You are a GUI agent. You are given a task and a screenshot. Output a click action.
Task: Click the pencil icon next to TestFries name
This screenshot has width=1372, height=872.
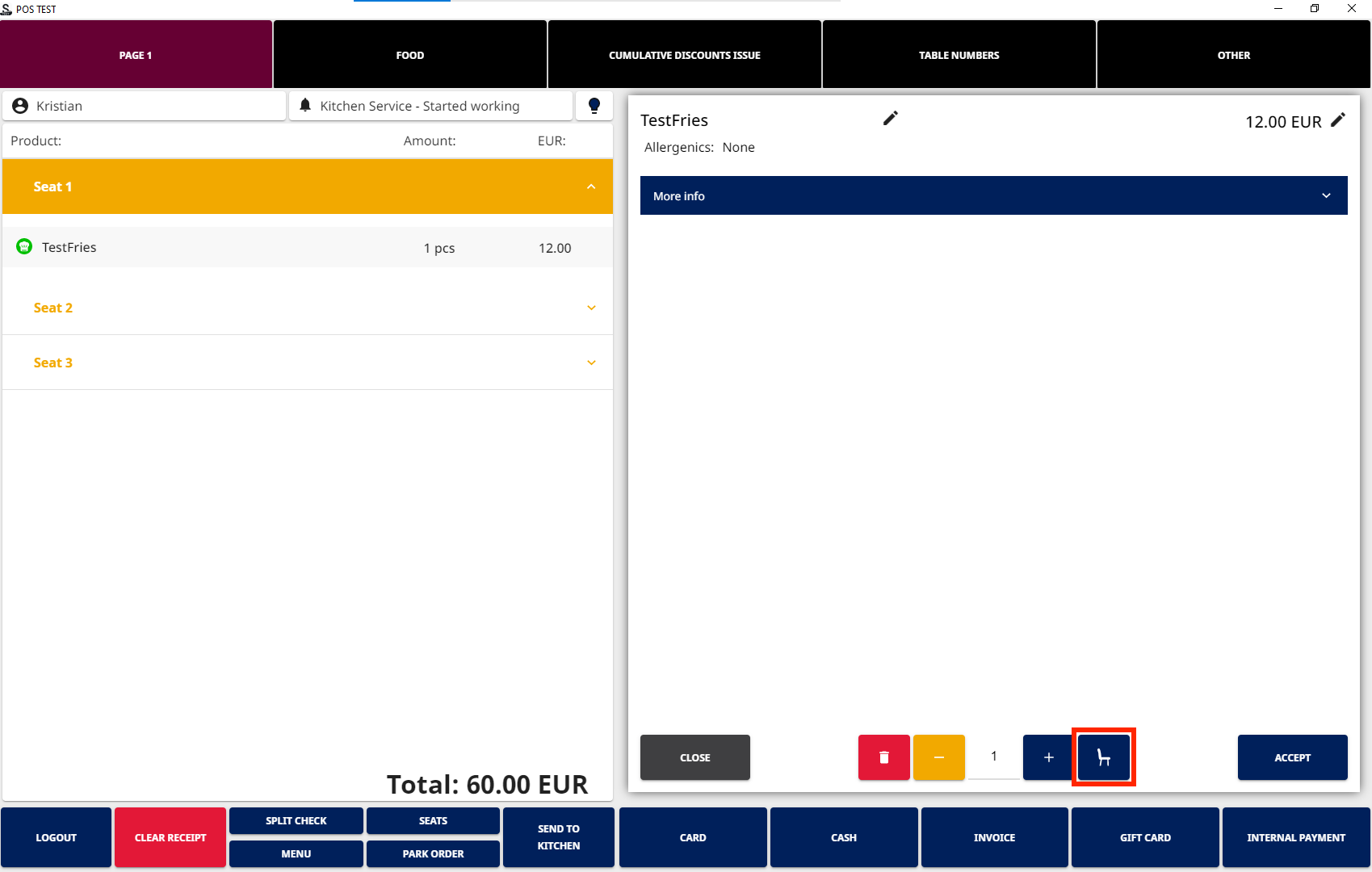point(890,119)
